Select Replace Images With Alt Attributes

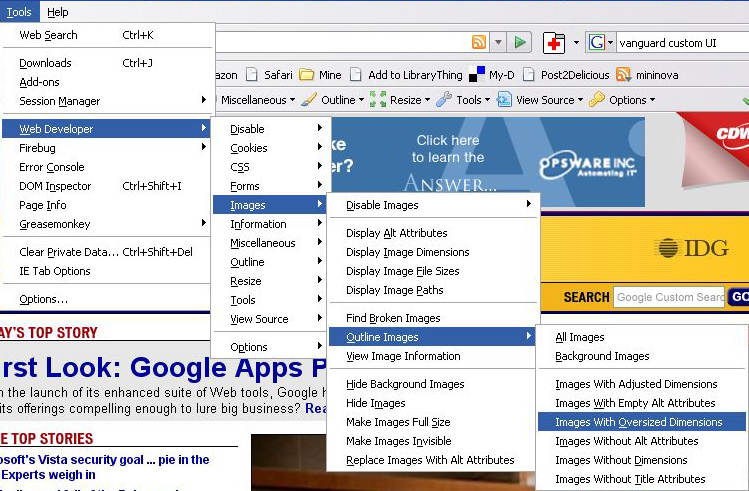tap(433, 460)
